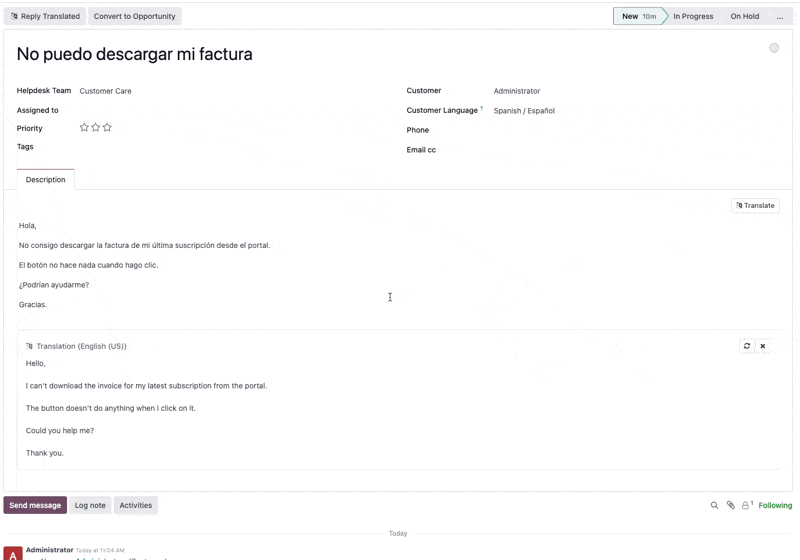Screen dimensions: 800x560
Task: Click the search messages magnifier icon
Action: point(714,506)
